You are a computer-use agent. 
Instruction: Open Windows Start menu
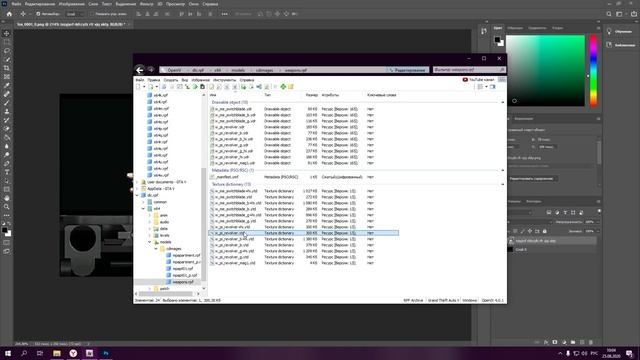[x=8, y=353]
